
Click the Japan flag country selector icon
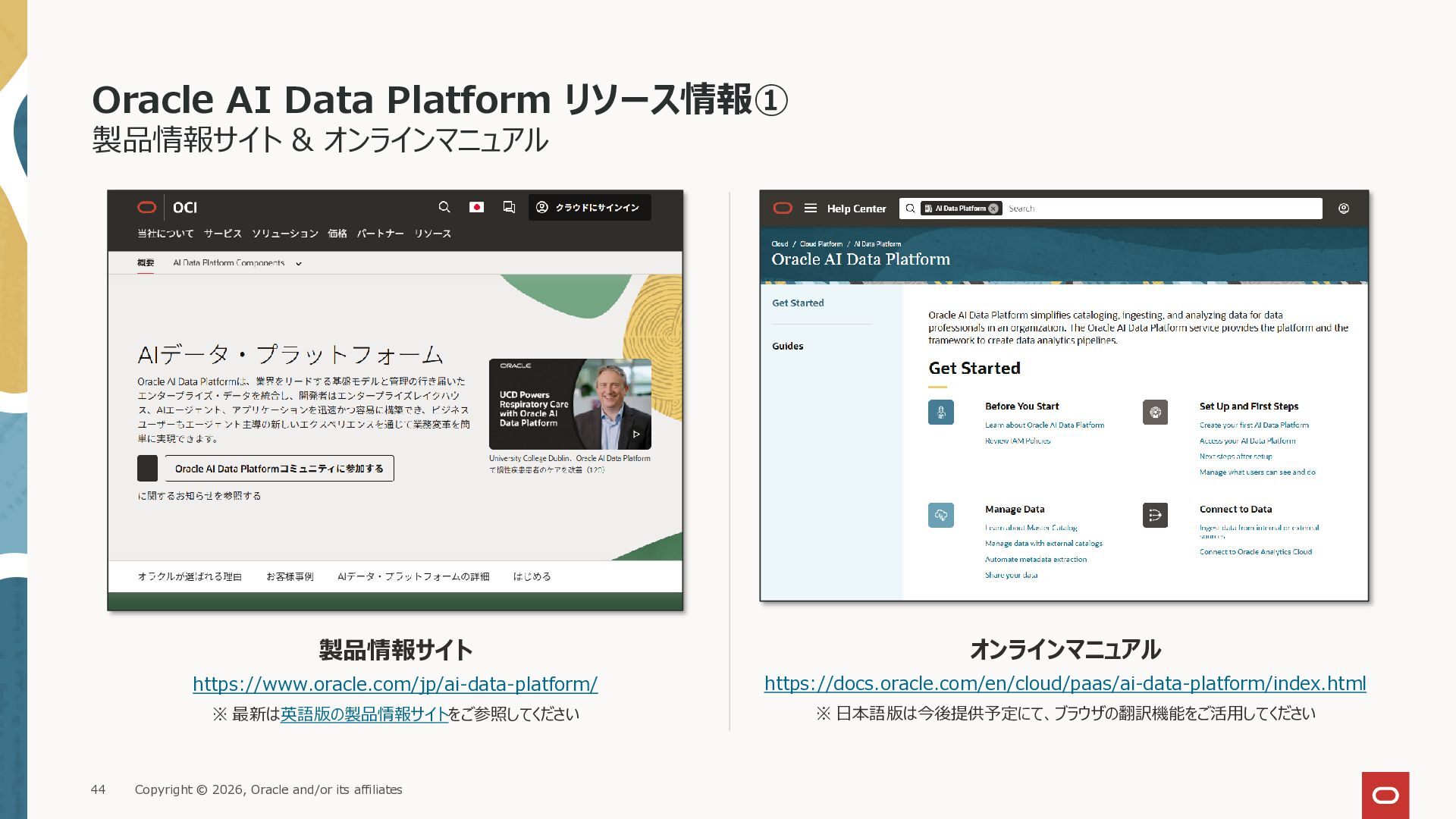476,207
